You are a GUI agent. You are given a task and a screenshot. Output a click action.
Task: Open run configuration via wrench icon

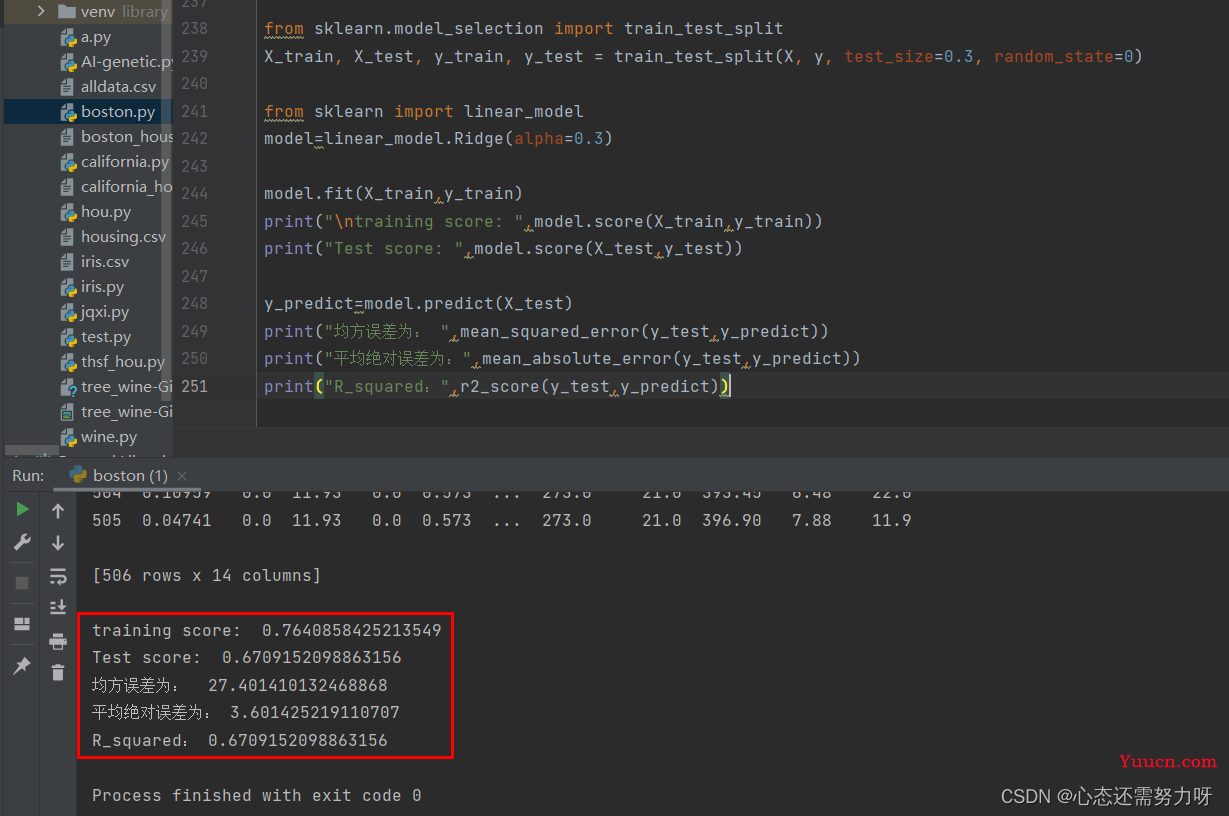point(22,542)
